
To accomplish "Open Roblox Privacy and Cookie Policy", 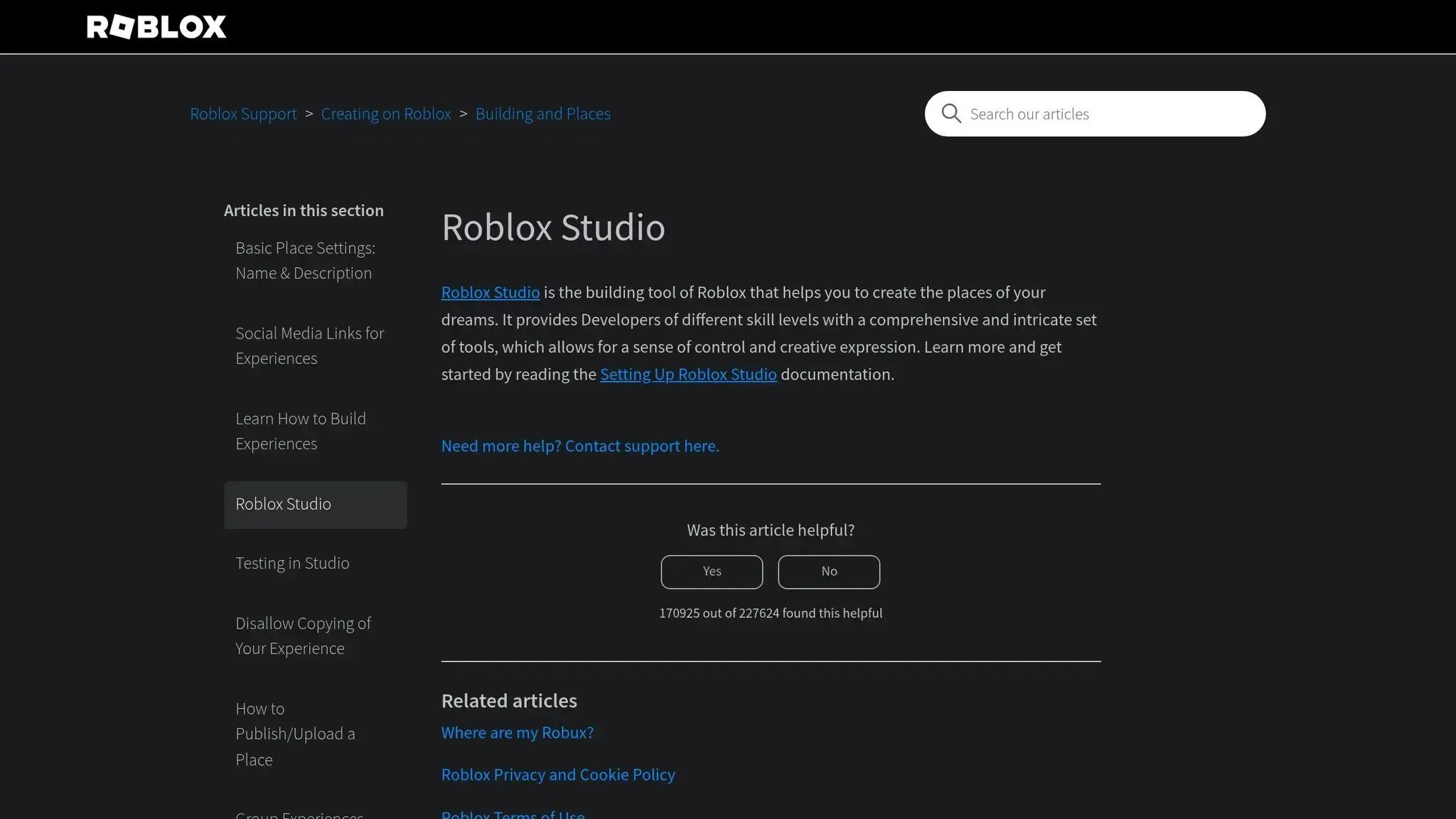I will coord(557,774).
